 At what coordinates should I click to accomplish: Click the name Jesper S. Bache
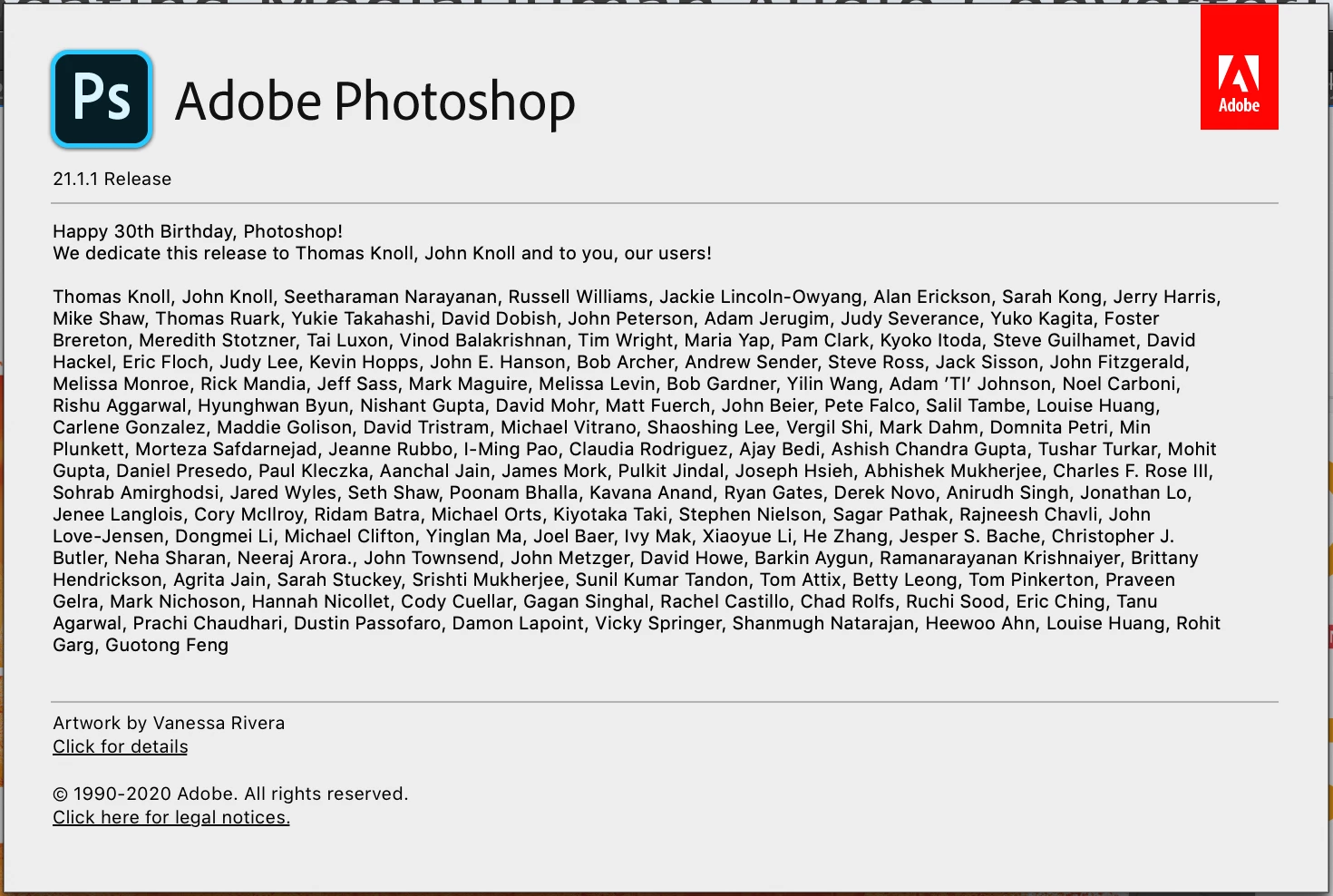pyautogui.click(x=969, y=536)
